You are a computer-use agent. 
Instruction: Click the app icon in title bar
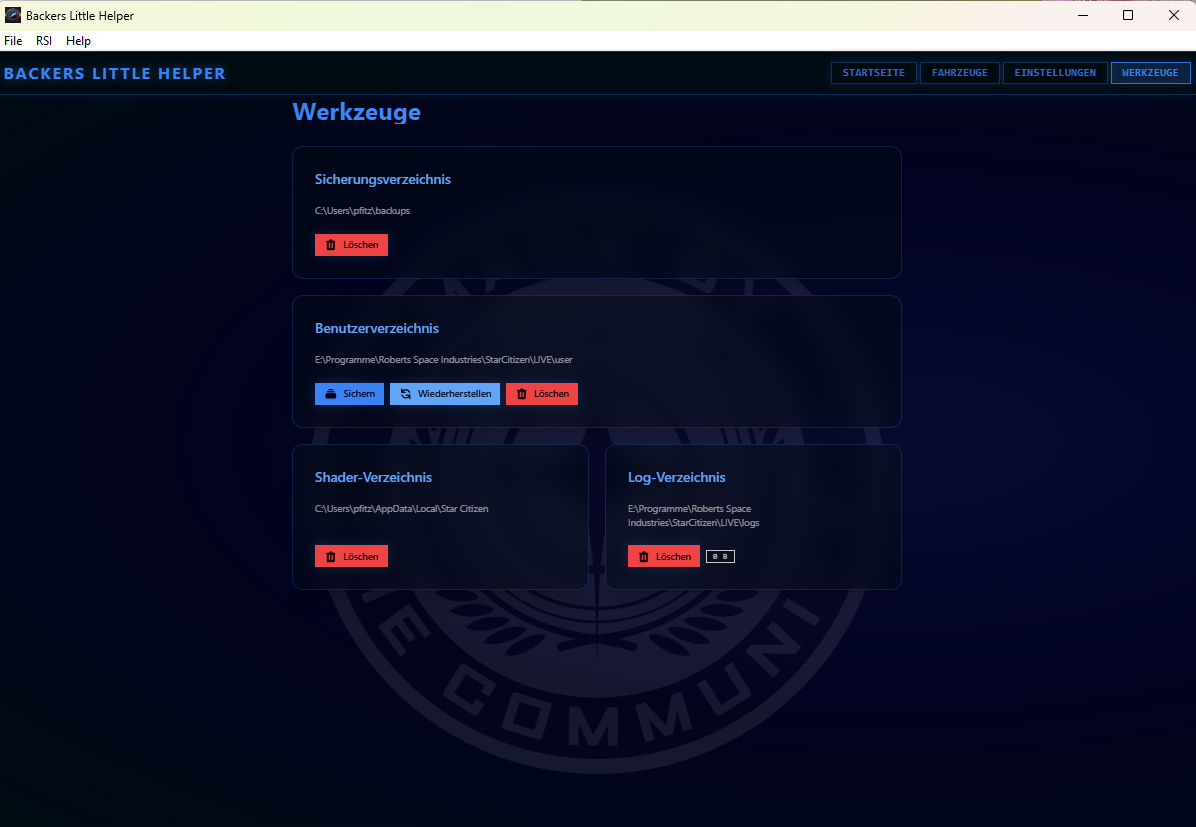(13, 15)
